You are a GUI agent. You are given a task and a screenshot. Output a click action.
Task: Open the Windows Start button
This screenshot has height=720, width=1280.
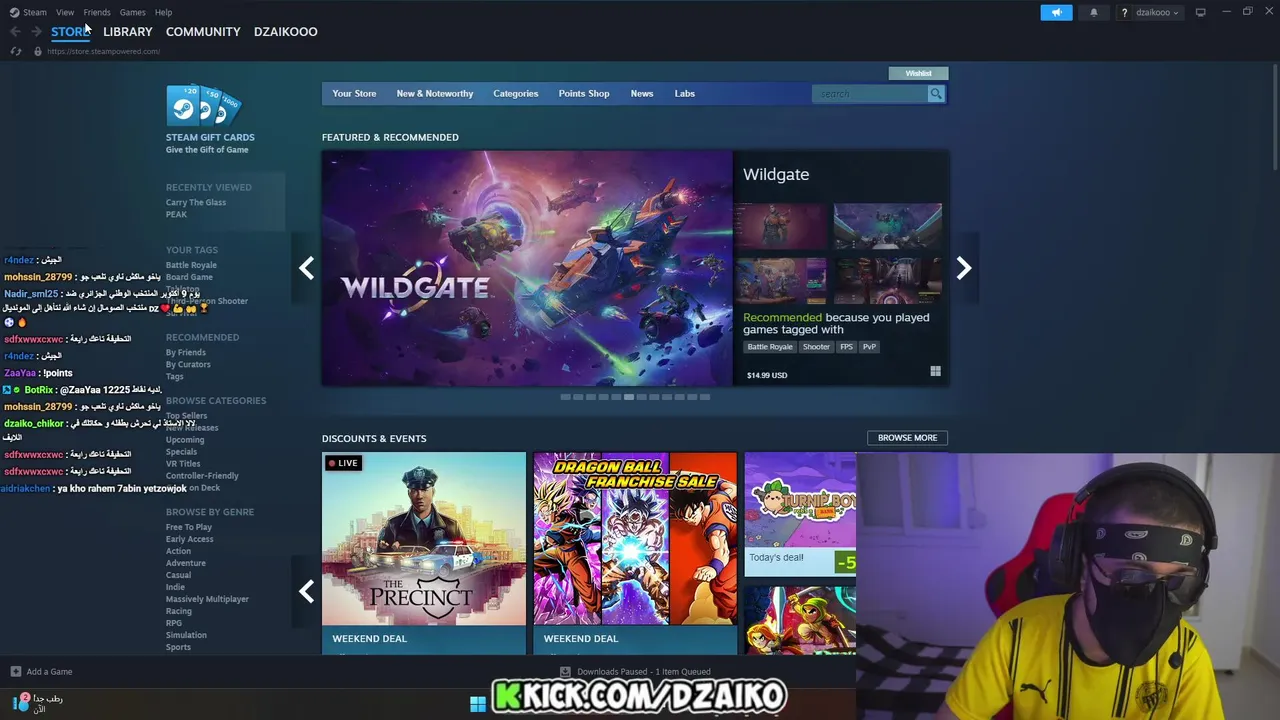point(478,703)
